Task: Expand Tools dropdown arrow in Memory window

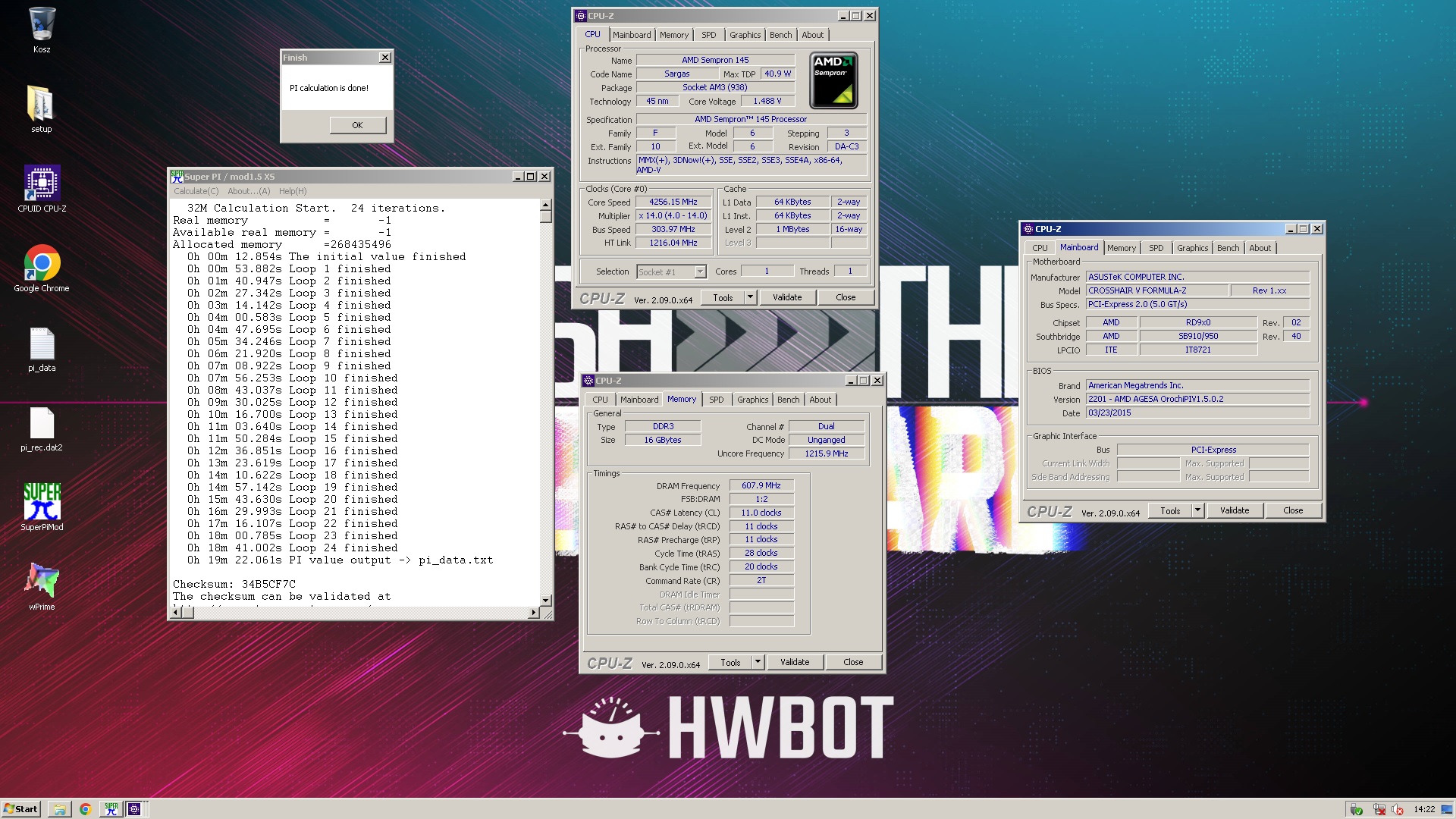Action: click(x=758, y=662)
